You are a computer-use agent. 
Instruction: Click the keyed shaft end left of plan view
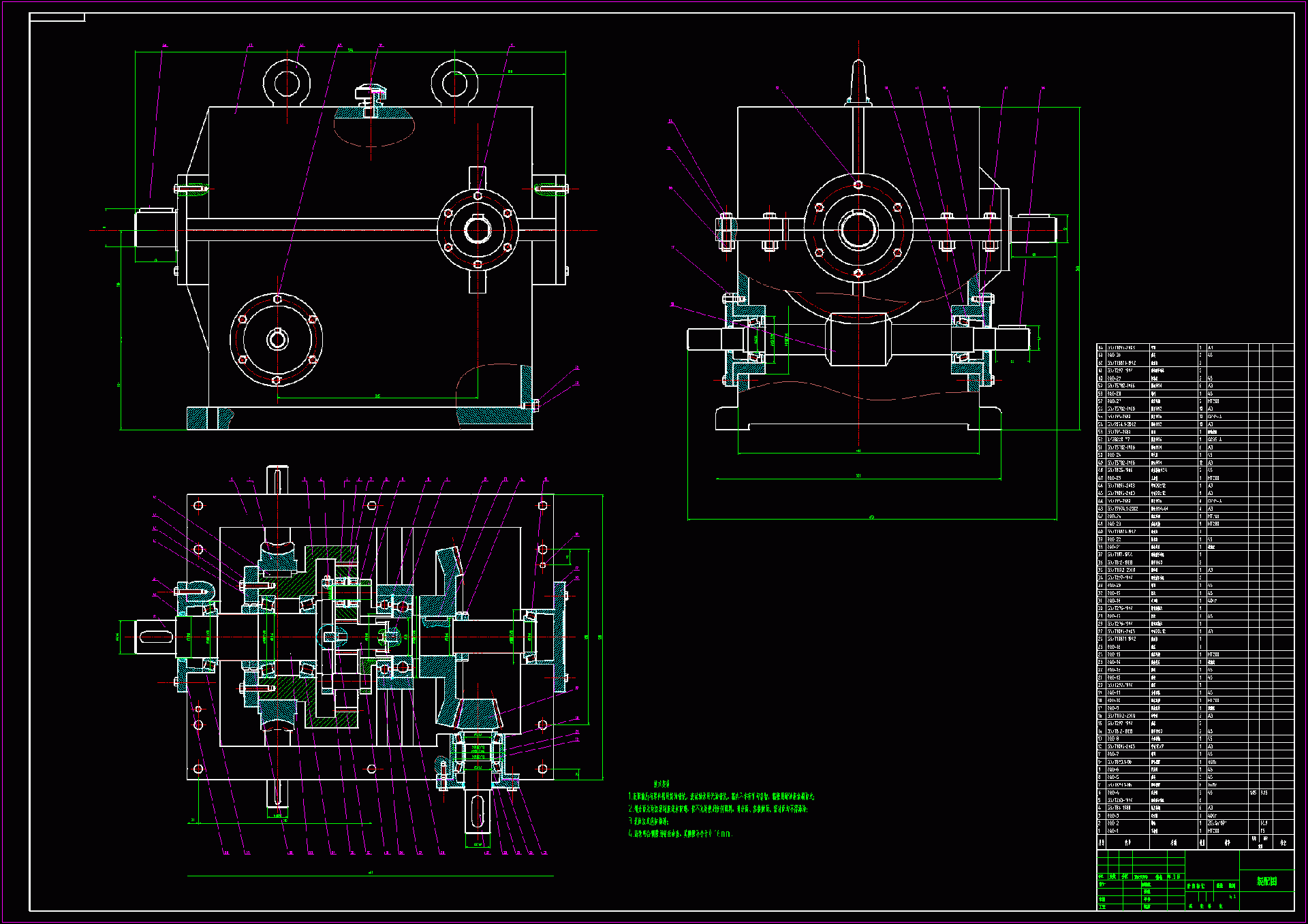156,637
